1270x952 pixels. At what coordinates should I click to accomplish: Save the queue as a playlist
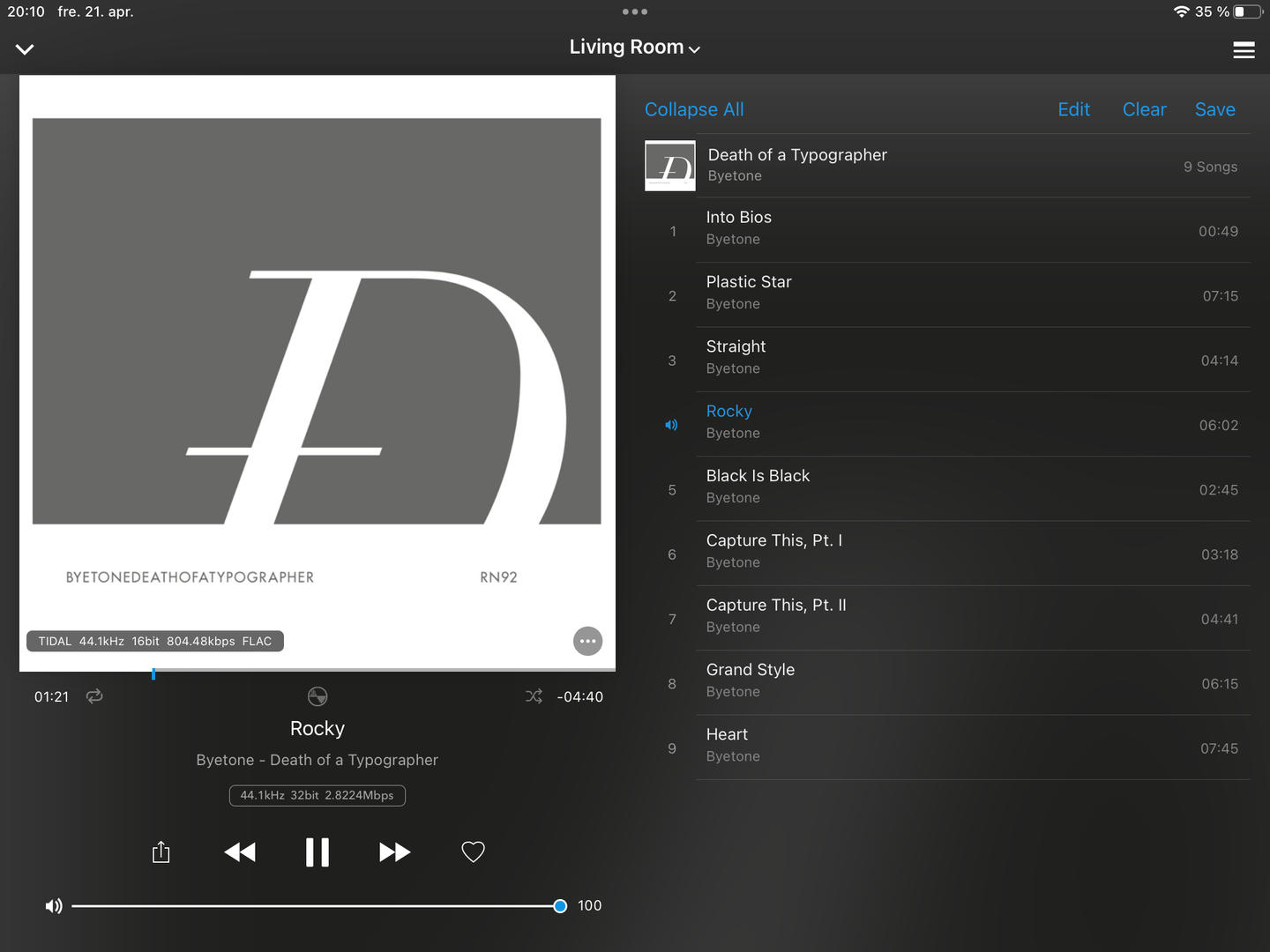coord(1215,109)
